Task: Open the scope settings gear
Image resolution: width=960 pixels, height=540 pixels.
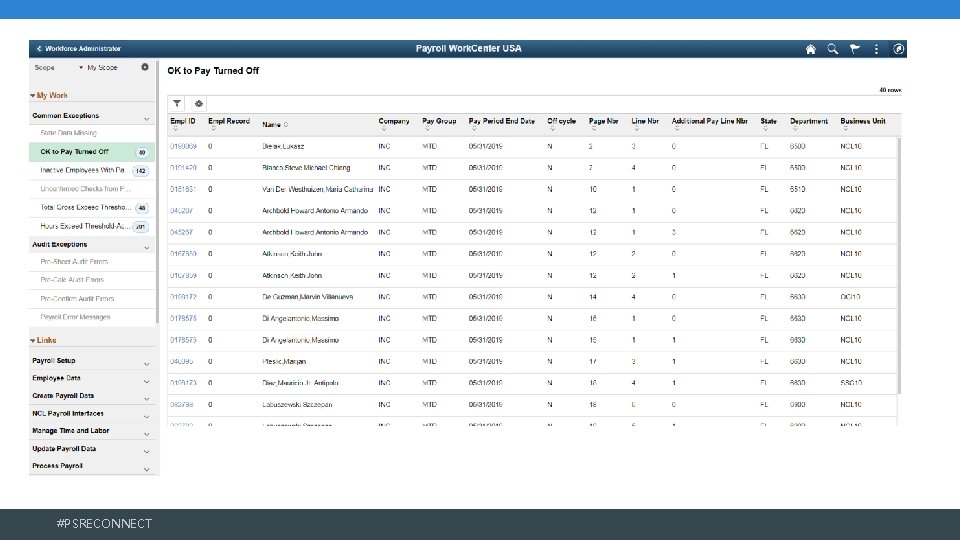Action: 145,67
